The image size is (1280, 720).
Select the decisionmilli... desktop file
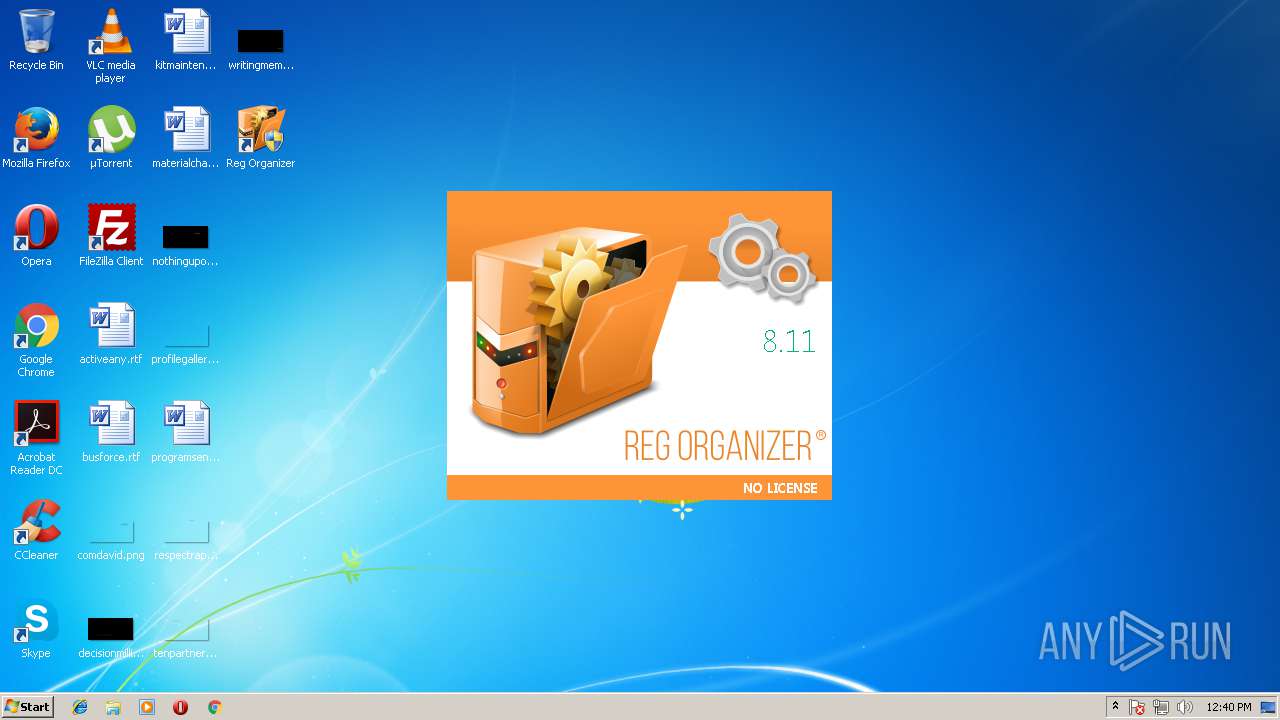(x=110, y=638)
